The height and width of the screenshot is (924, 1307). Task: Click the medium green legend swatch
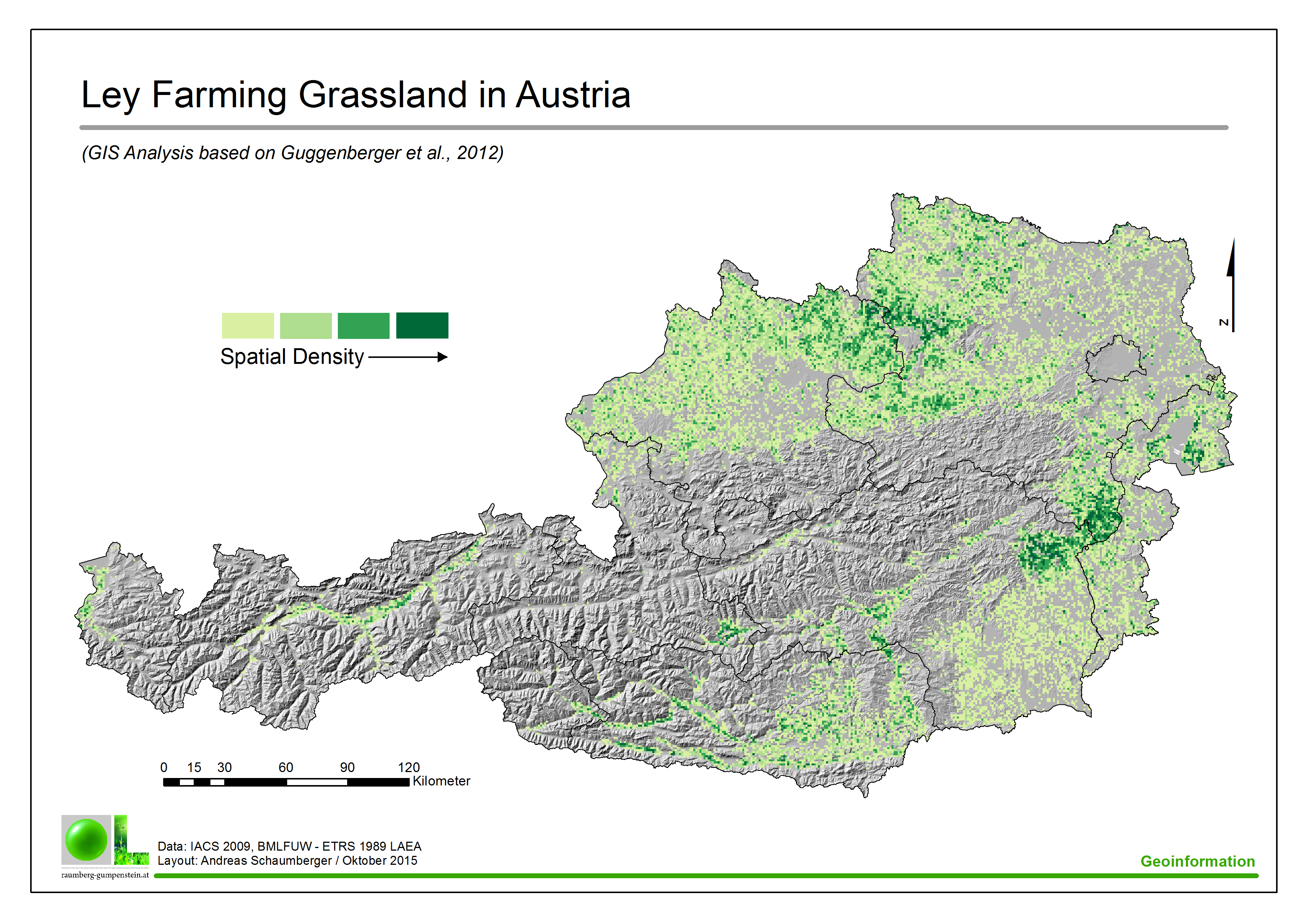tap(364, 326)
